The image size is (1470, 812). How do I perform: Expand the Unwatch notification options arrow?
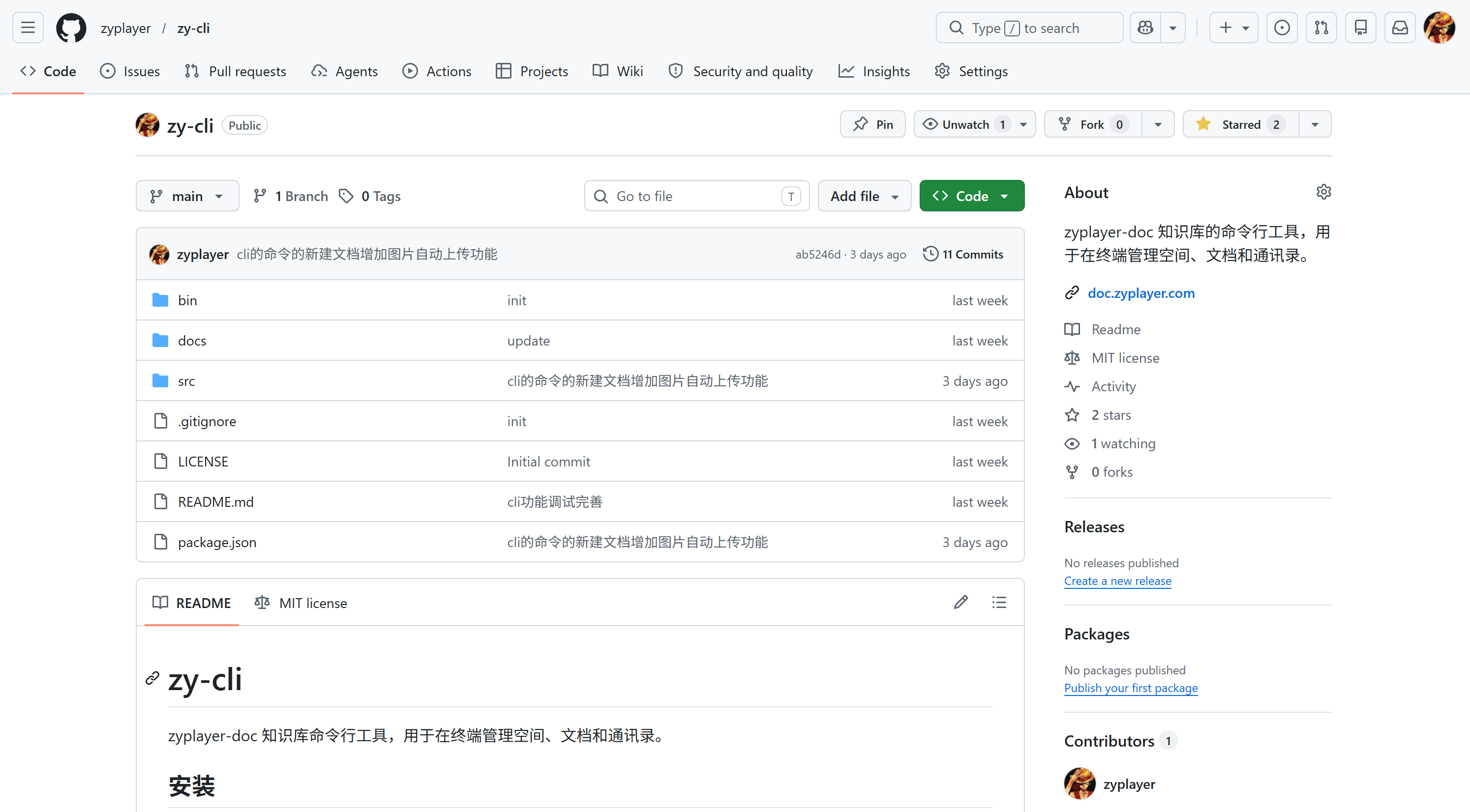pyautogui.click(x=1024, y=124)
